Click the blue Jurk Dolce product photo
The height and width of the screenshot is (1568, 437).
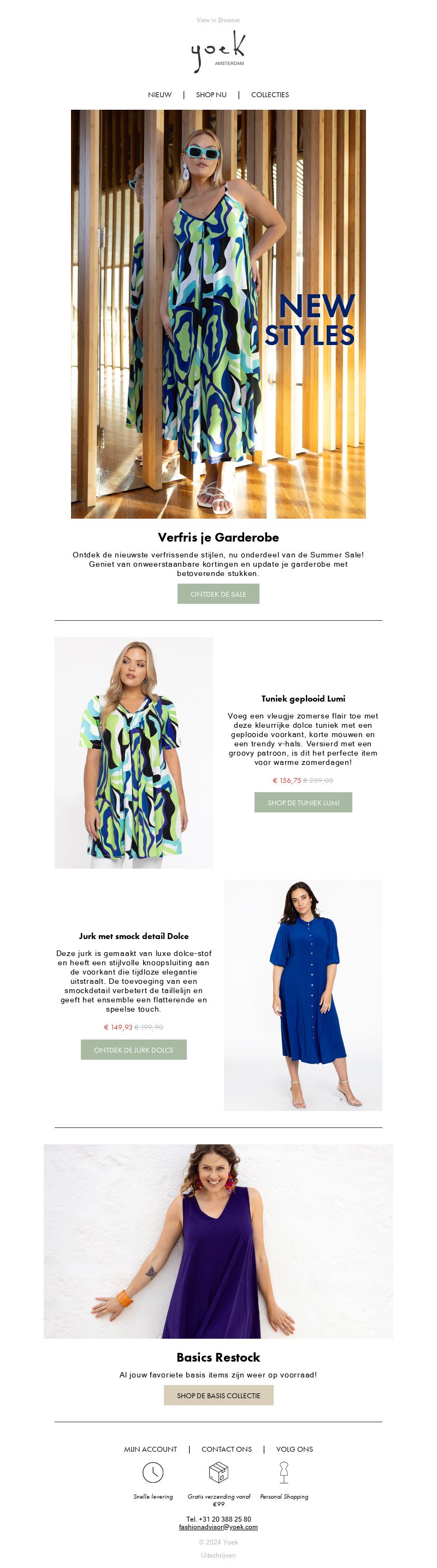click(x=303, y=995)
